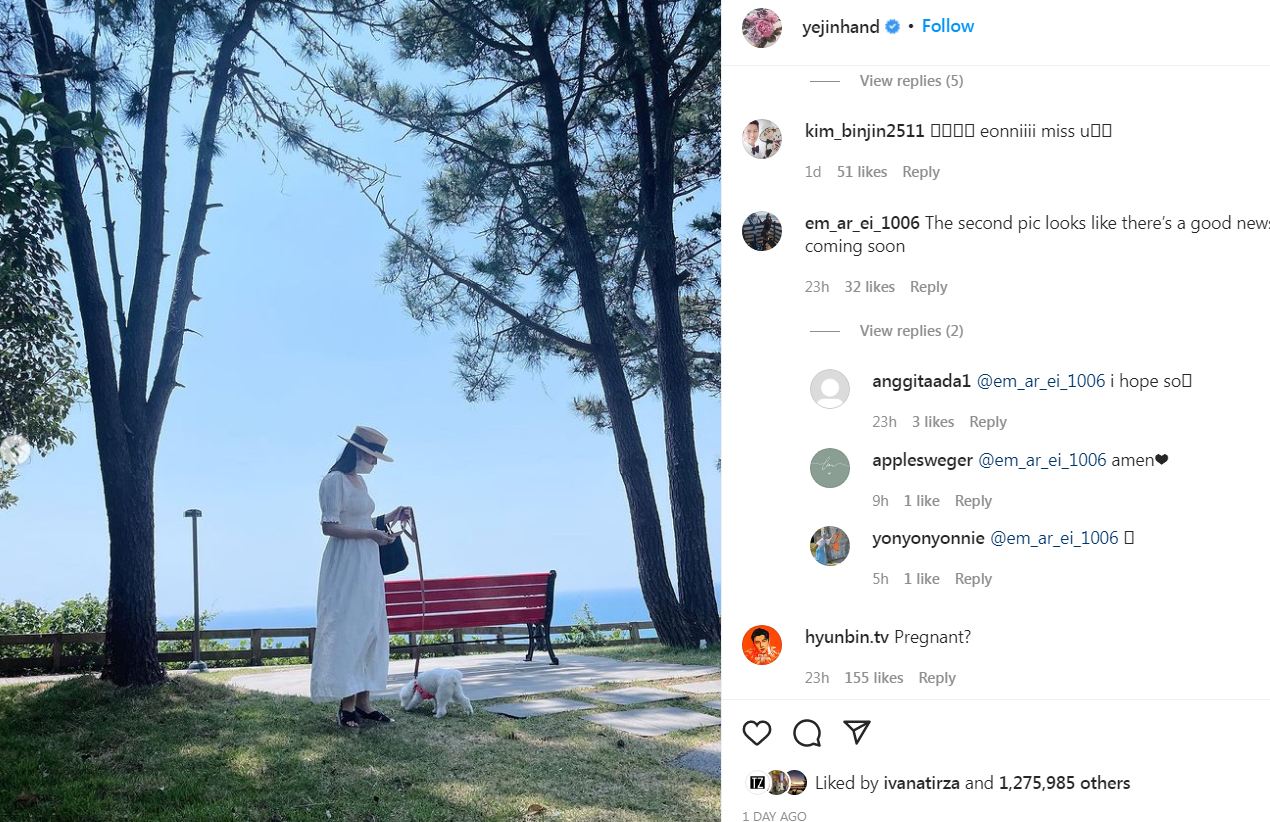
Task: Open yejinhand profile picture
Action: pos(762,28)
